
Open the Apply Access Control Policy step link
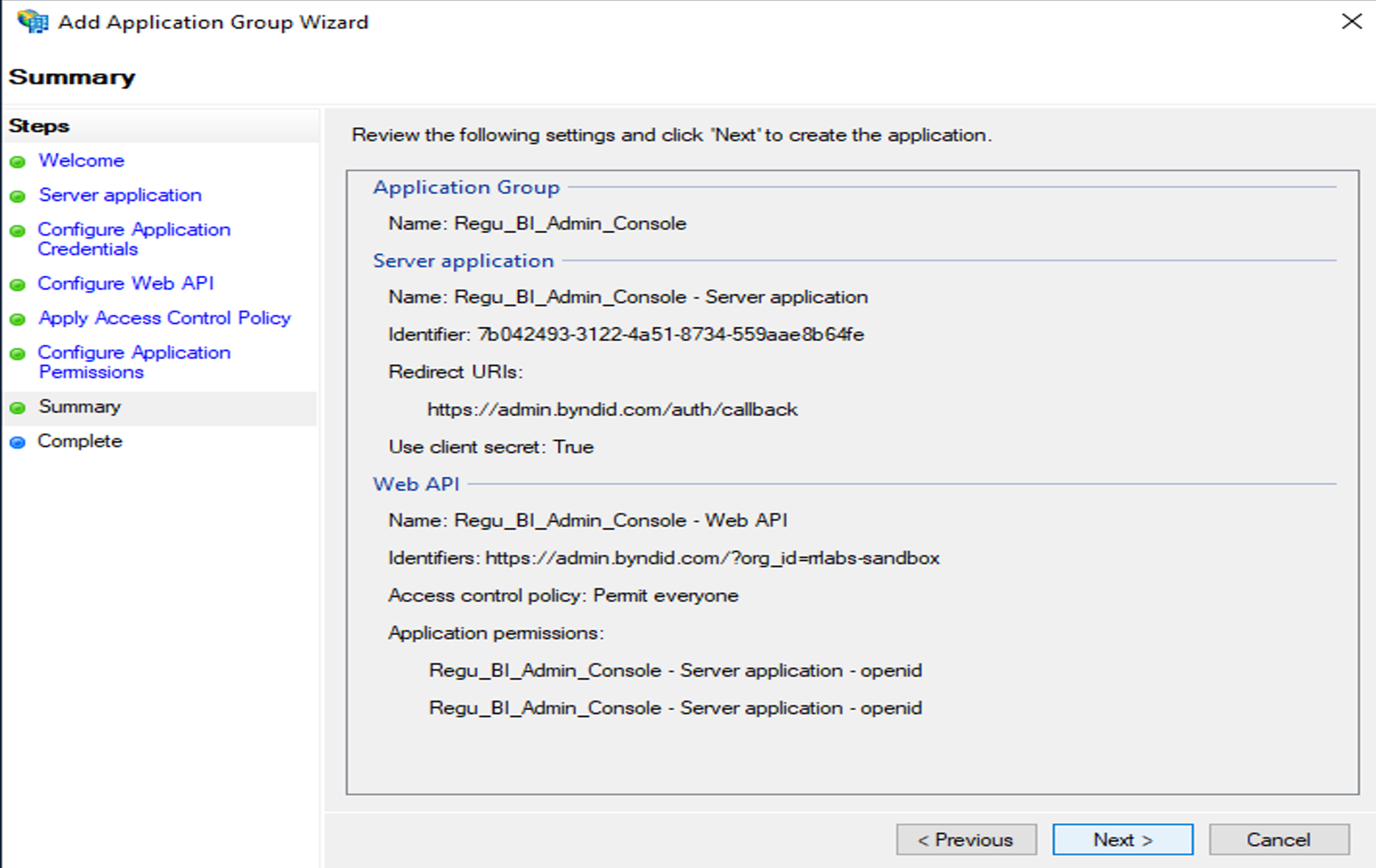point(165,318)
